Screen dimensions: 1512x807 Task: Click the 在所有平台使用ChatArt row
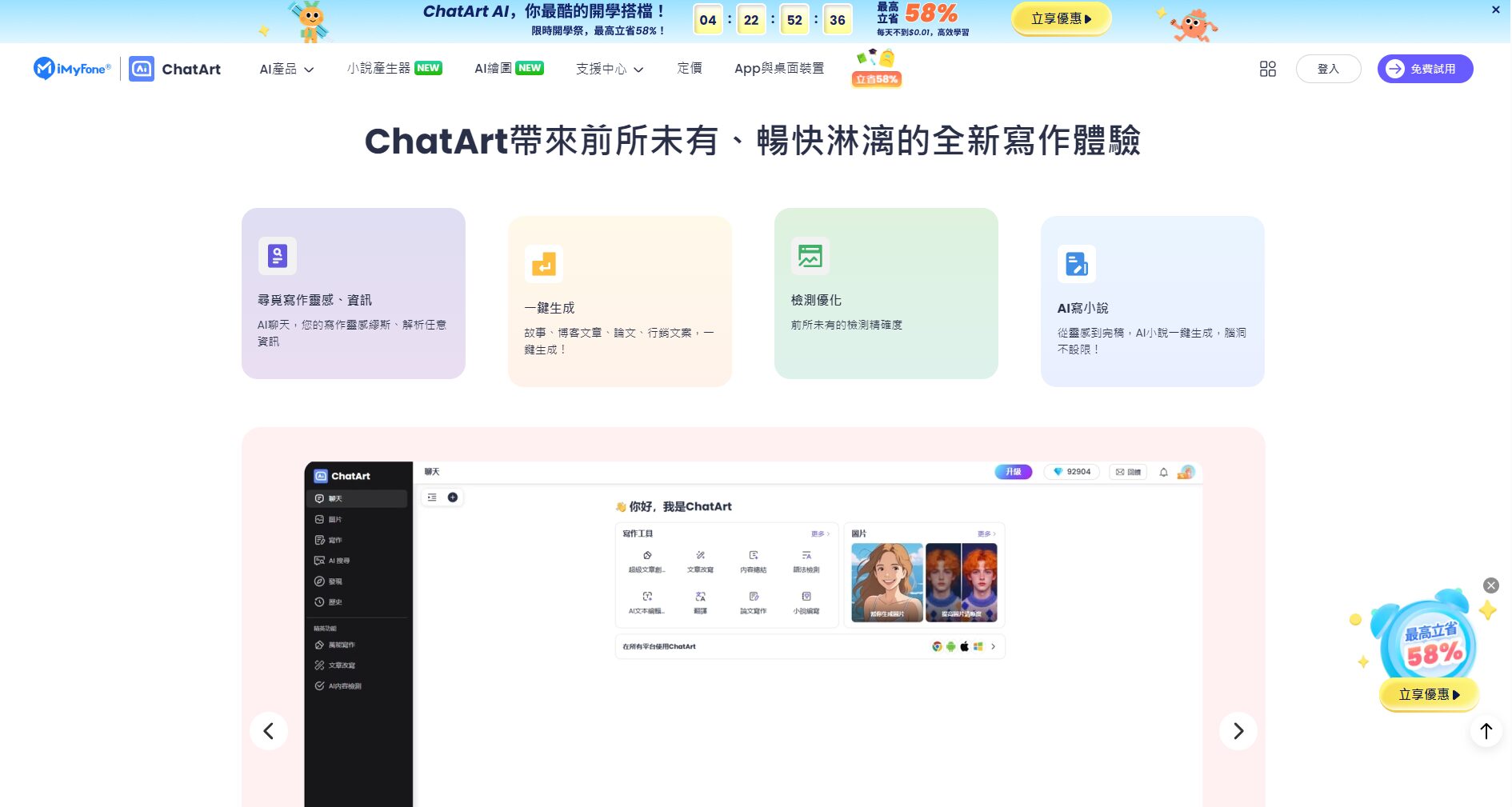[810, 646]
